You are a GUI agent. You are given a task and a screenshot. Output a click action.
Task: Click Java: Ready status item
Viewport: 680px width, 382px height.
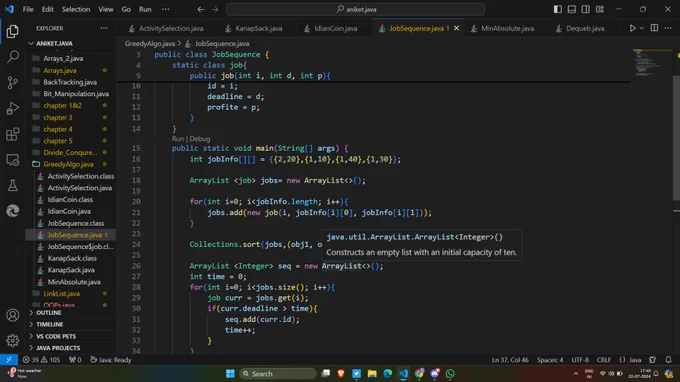point(111,359)
